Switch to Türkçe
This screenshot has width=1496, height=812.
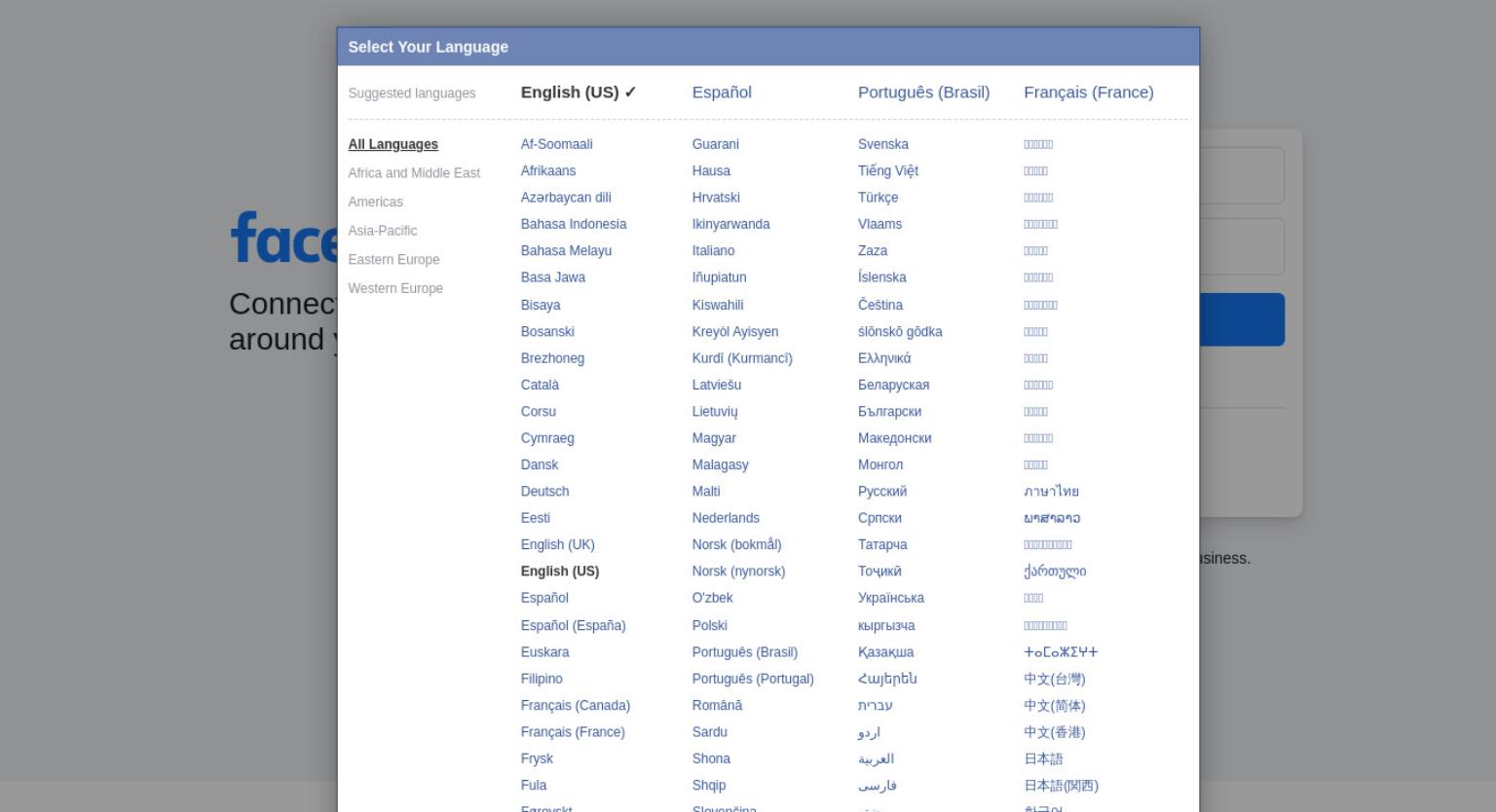click(879, 198)
